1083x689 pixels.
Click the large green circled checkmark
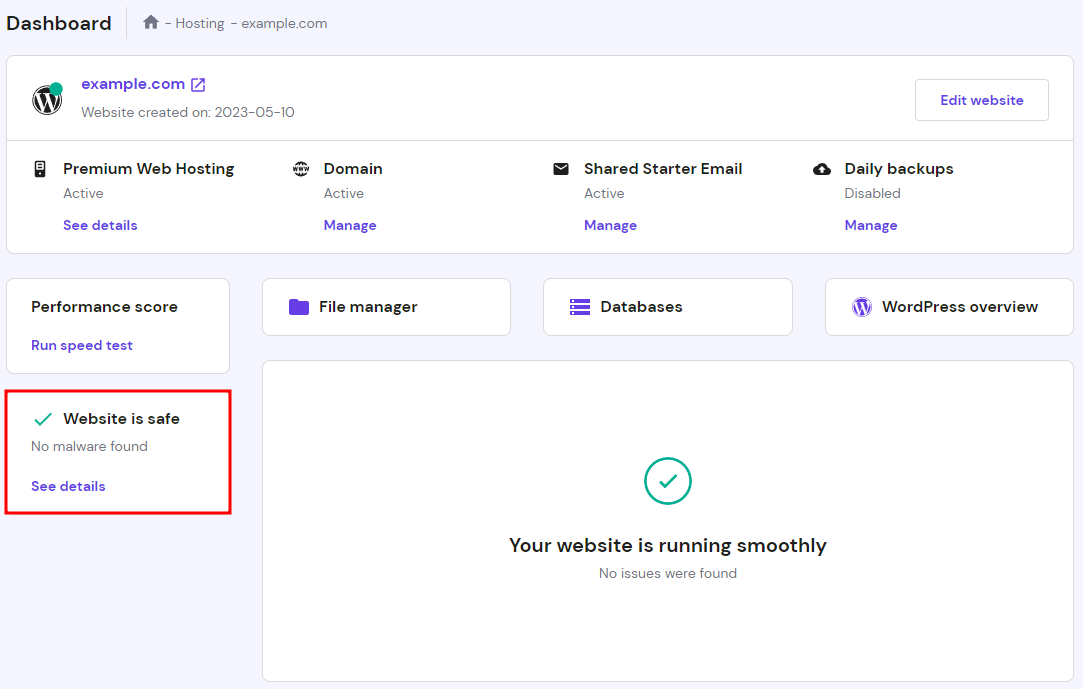point(668,481)
